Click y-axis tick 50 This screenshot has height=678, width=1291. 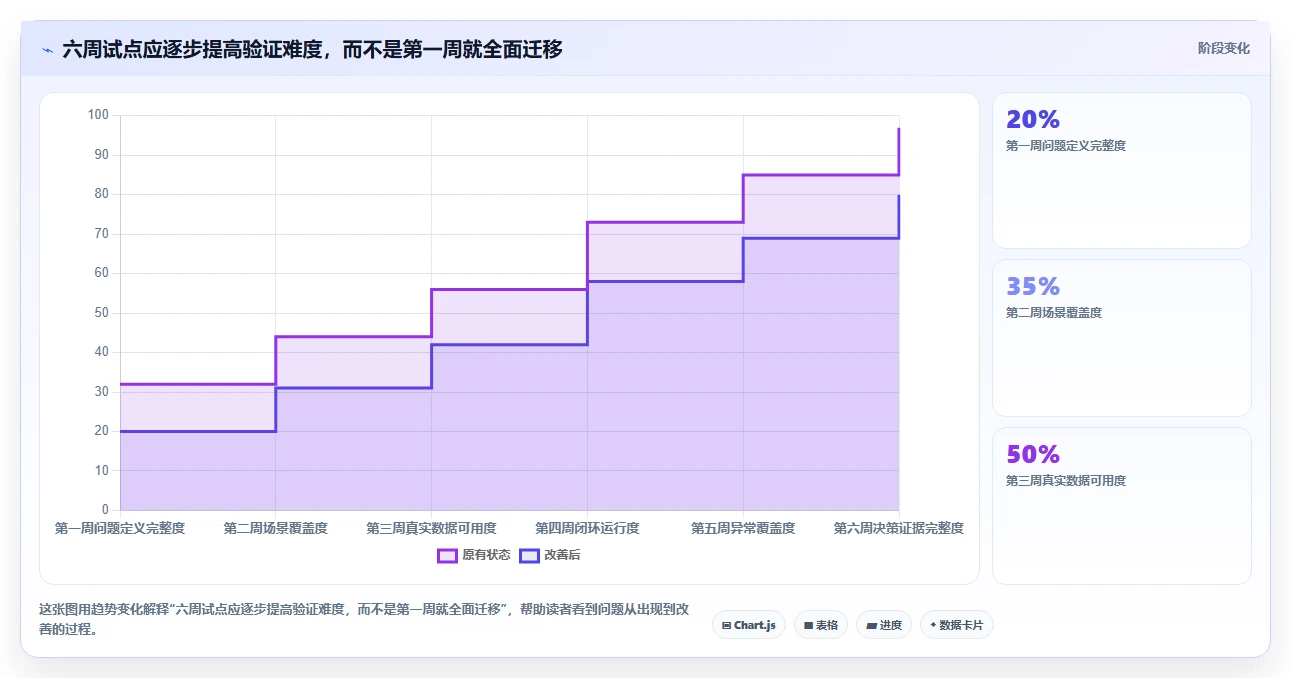click(101, 313)
